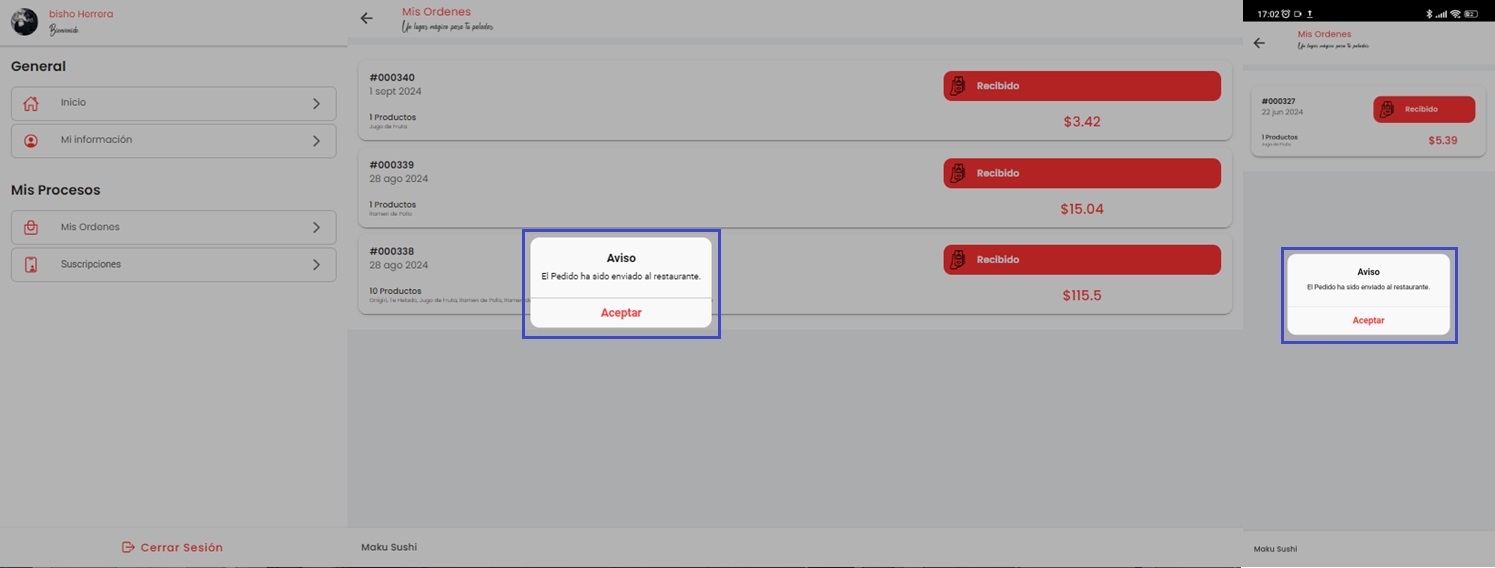
Task: Expand the Mis Ordenes row chevron
Action: (x=316, y=228)
